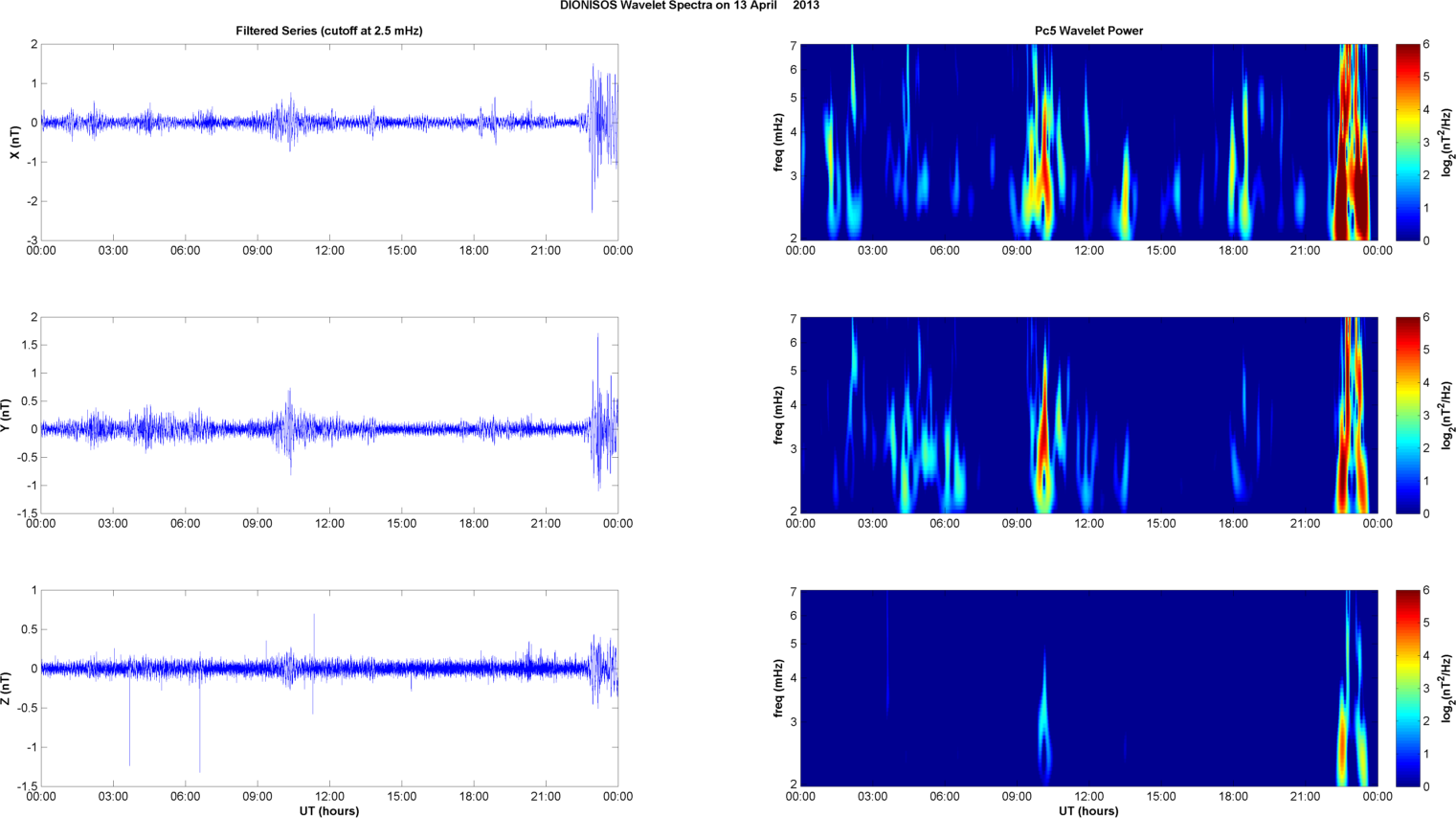Click the log2(nT²/Hz) label of the top colorbar
This screenshot has height=818, width=1456.
[x=1447, y=143]
